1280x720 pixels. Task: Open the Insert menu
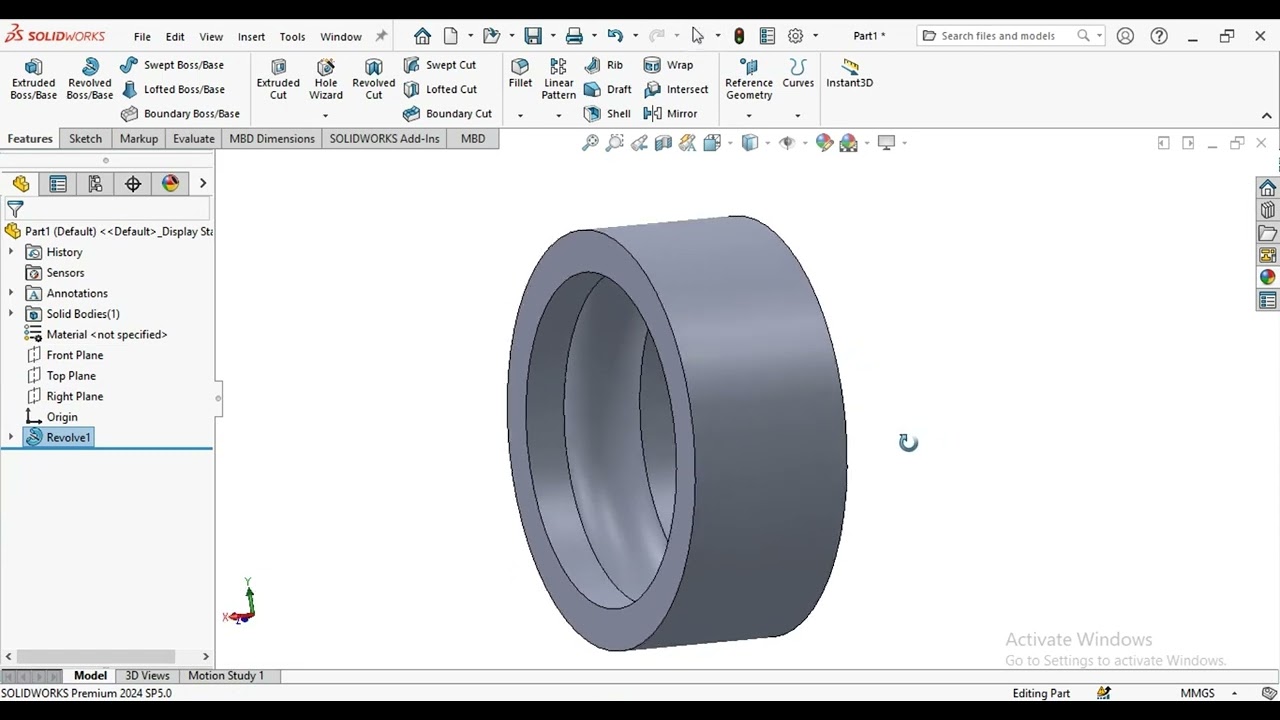click(x=251, y=37)
